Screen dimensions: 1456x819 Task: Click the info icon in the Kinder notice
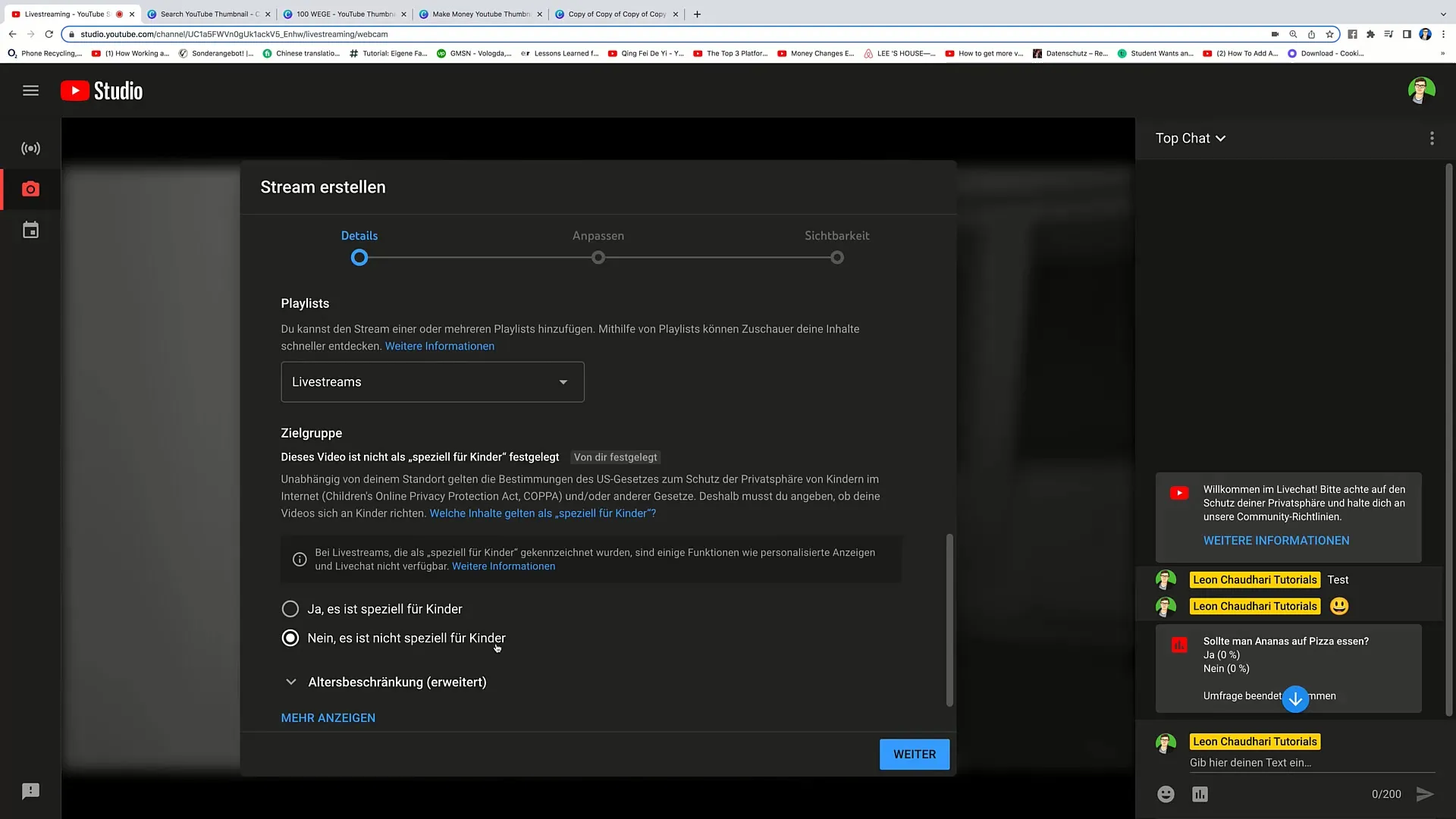(300, 560)
